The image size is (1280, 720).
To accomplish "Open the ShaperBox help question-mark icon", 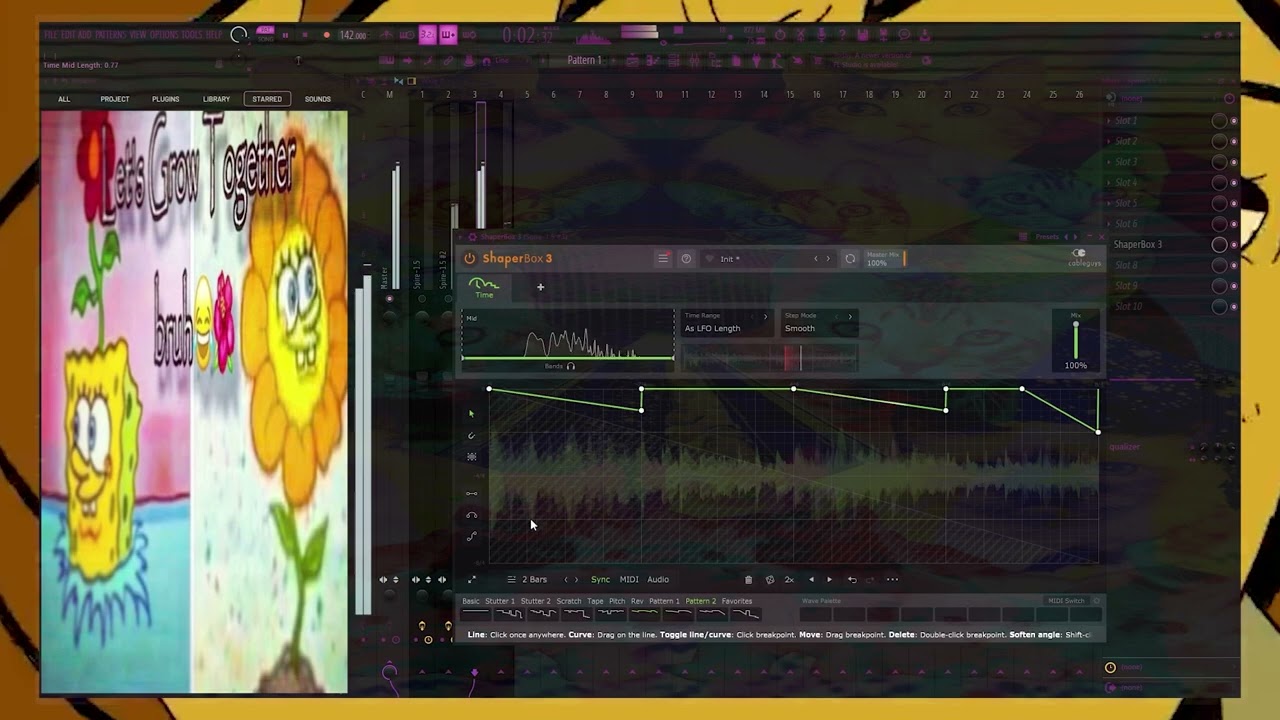I will (686, 258).
